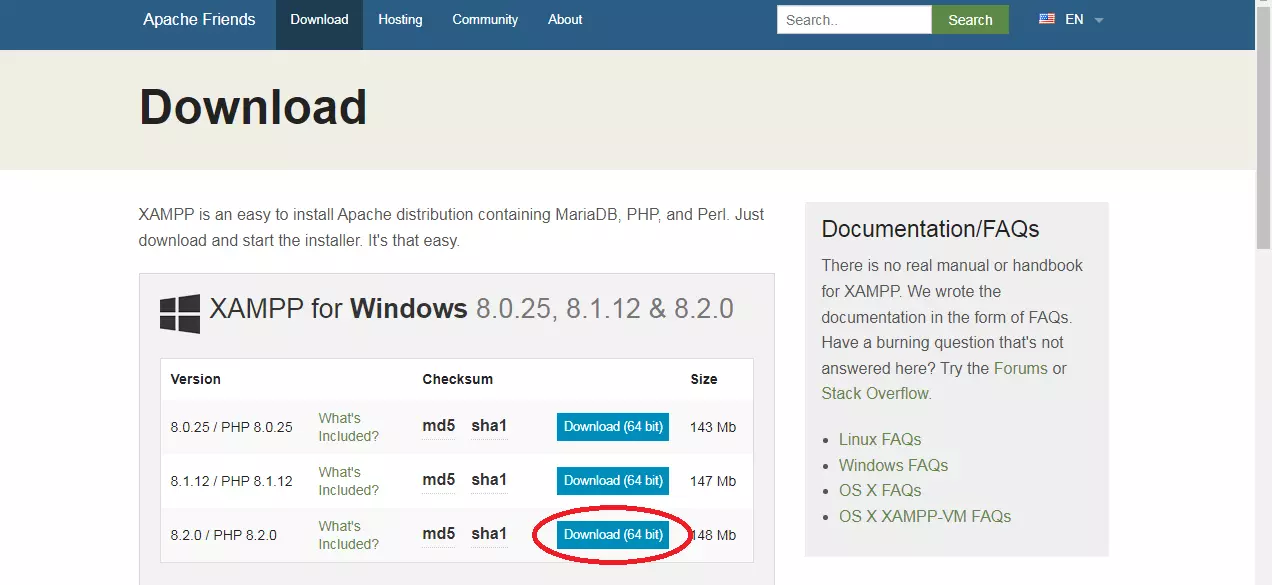The height and width of the screenshot is (585, 1272).
Task: Select the 8.2.0 / PHP 8.2.0 version text
Action: tap(223, 535)
